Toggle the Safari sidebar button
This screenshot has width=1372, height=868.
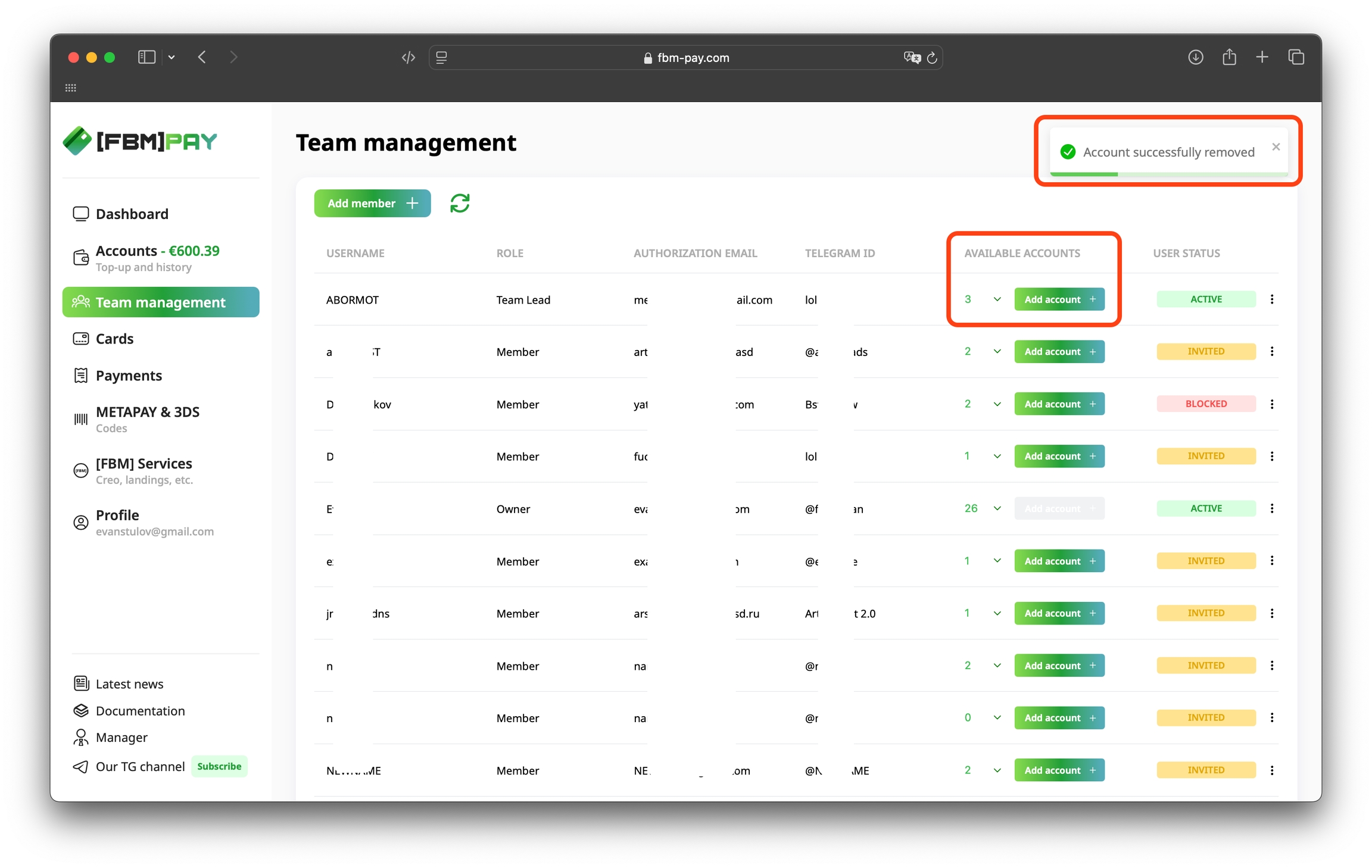tap(146, 57)
